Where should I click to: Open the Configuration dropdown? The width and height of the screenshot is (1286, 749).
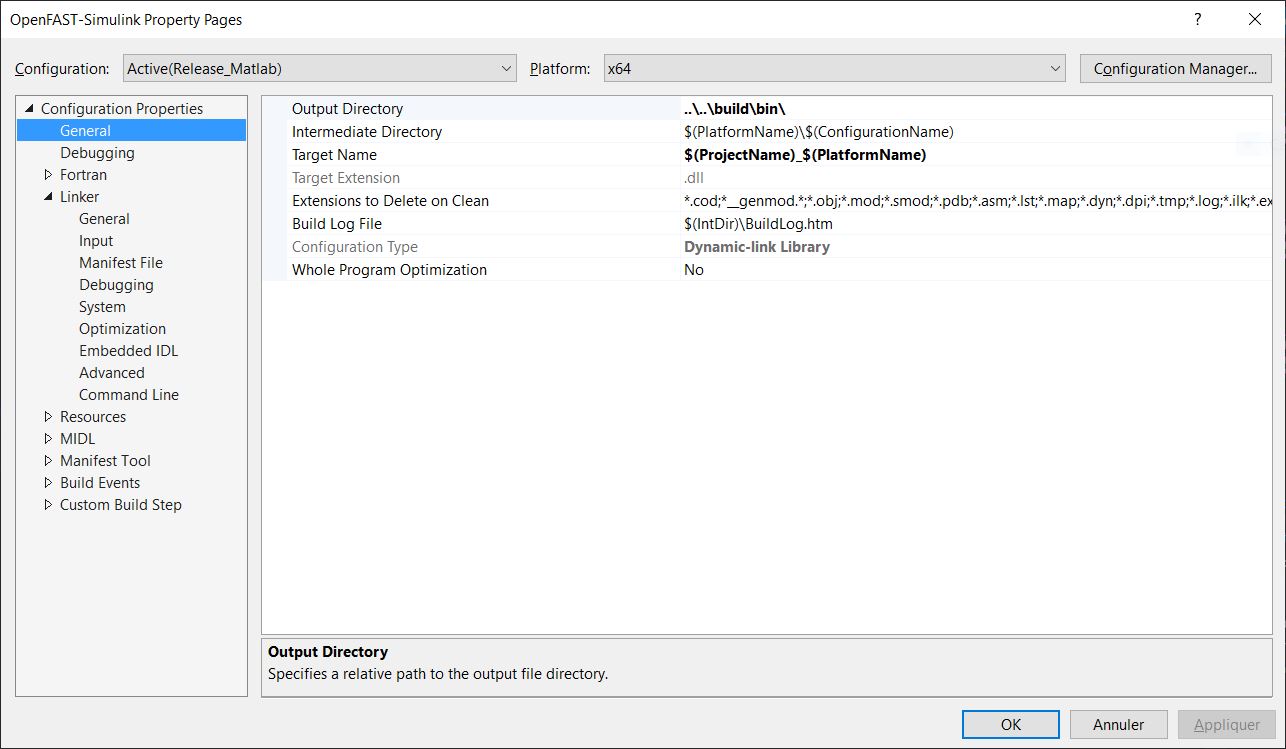pyautogui.click(x=506, y=68)
